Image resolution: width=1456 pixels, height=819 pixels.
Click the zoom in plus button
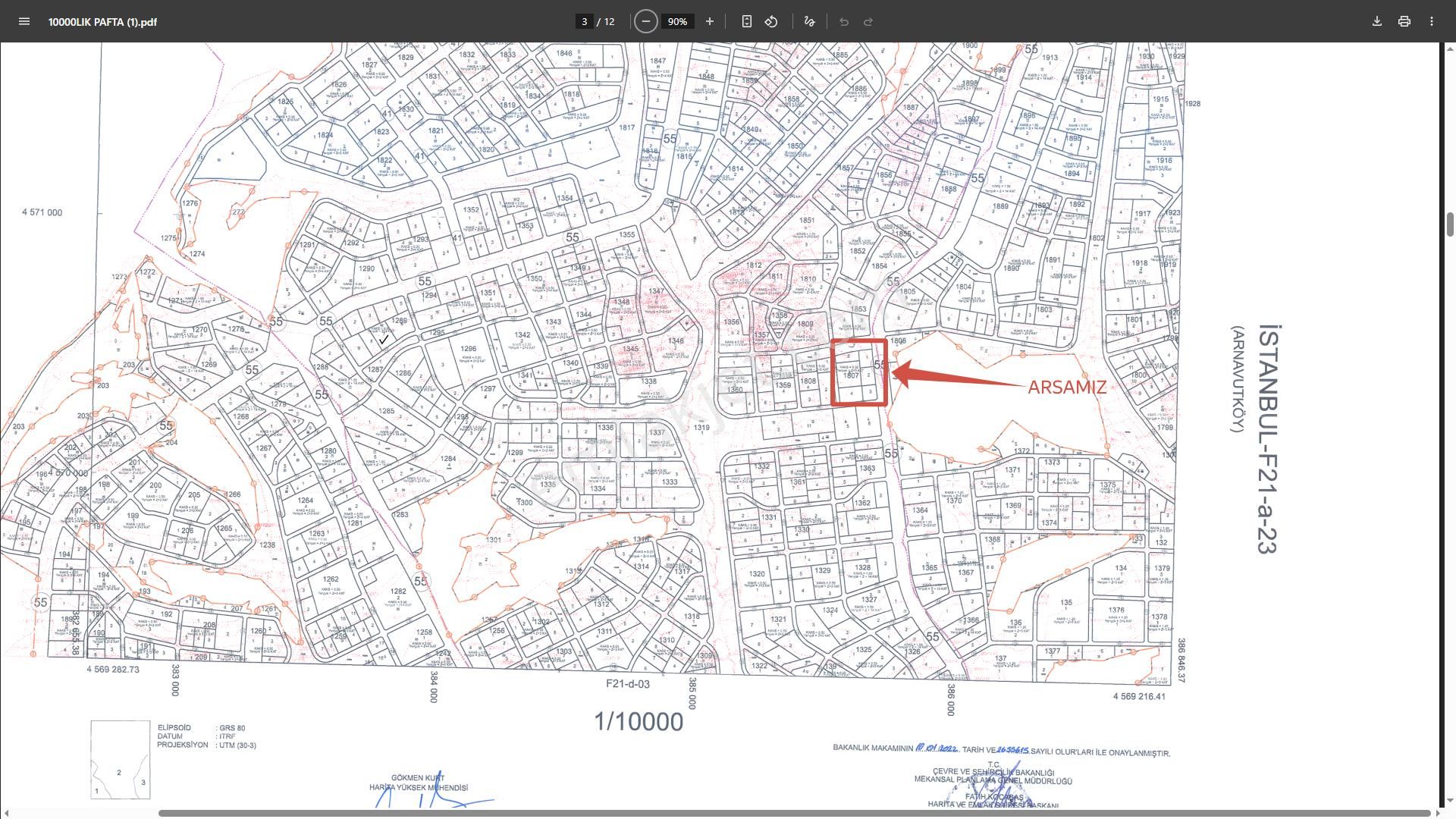coord(710,21)
